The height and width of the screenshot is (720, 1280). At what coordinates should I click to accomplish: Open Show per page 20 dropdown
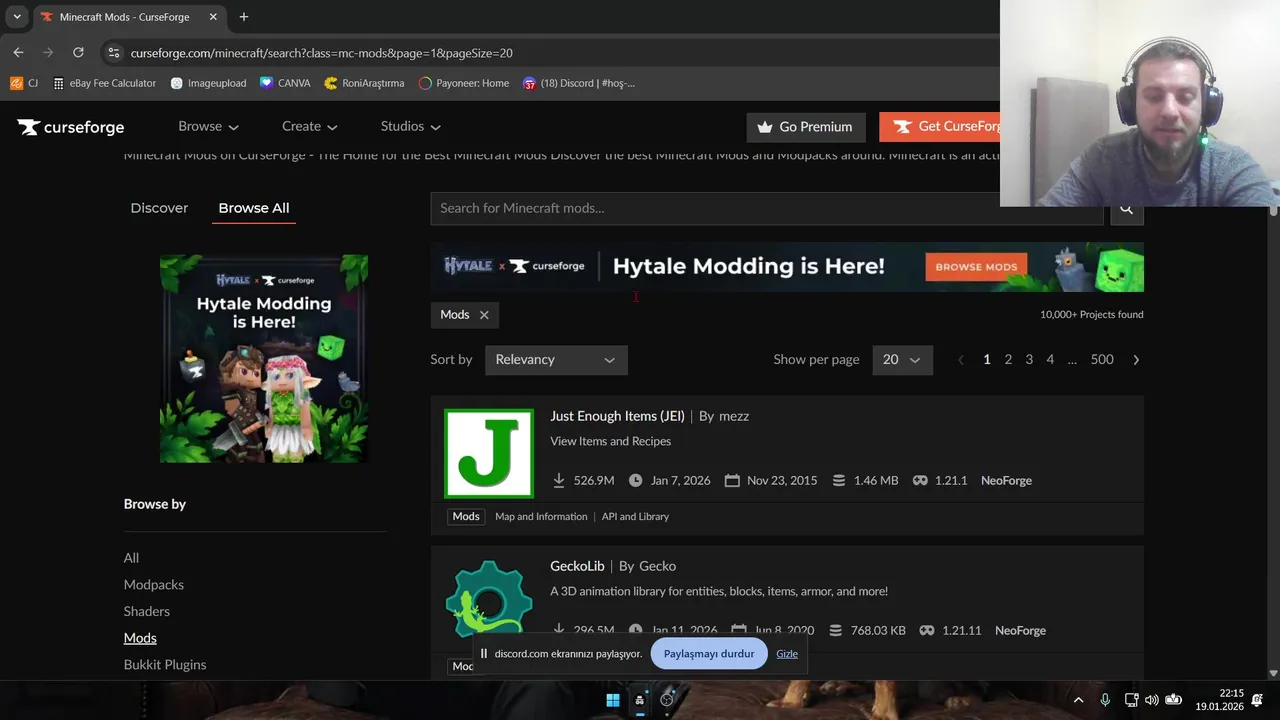point(902,360)
